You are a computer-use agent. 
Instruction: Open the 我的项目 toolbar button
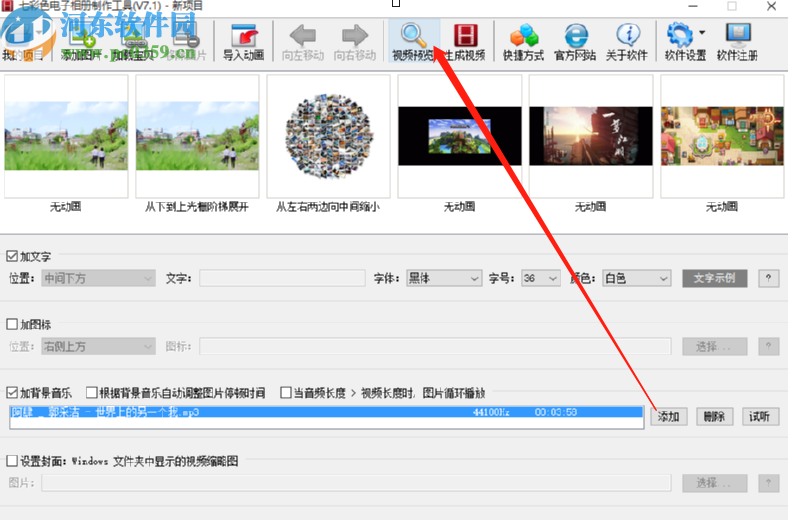[x=23, y=42]
